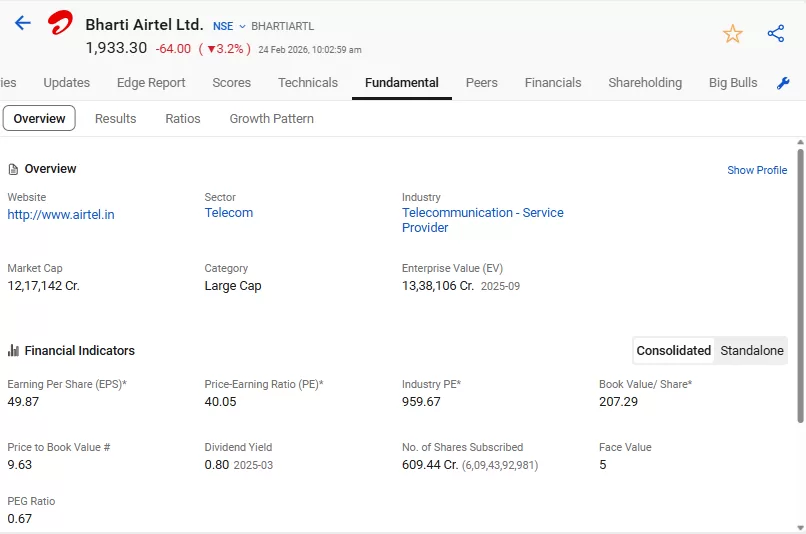Click the Show Profile link
806x534 pixels.
pos(757,170)
